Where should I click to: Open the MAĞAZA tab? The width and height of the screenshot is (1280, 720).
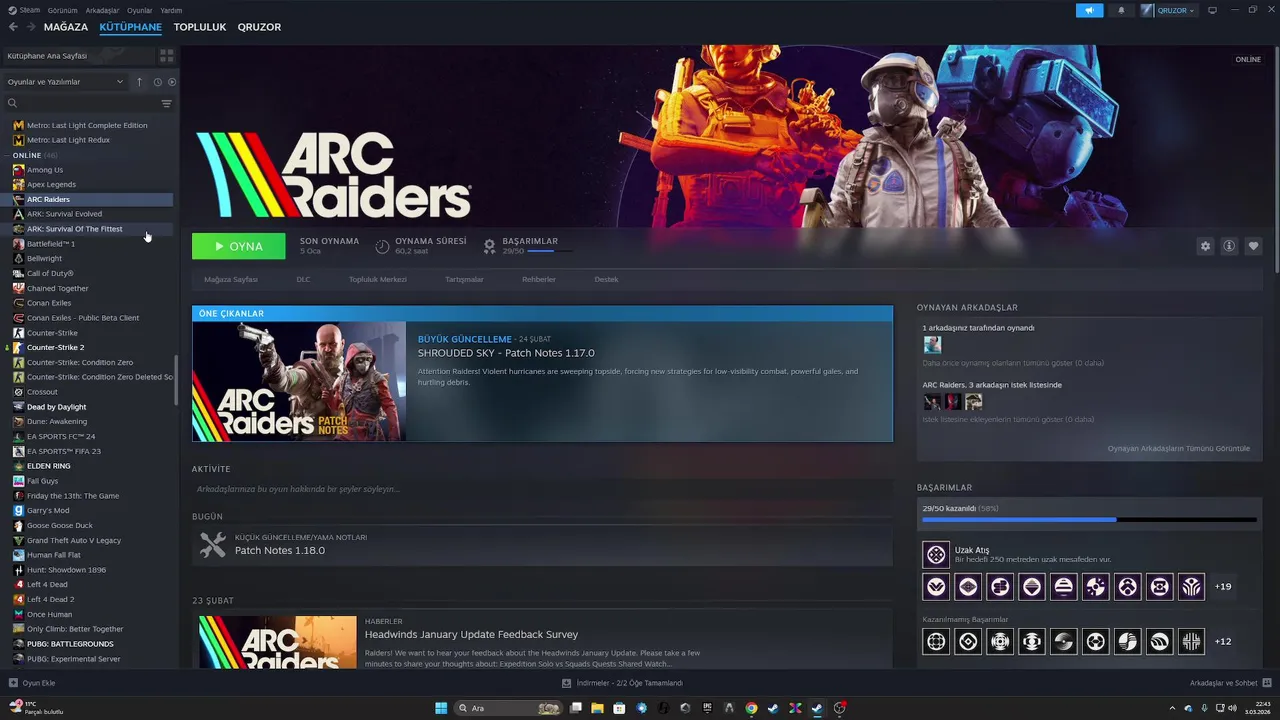pyautogui.click(x=66, y=27)
